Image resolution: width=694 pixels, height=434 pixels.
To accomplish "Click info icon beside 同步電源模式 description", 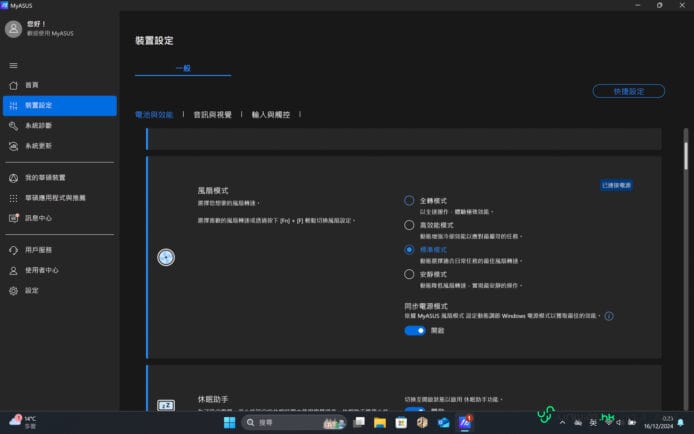I will pyautogui.click(x=609, y=316).
